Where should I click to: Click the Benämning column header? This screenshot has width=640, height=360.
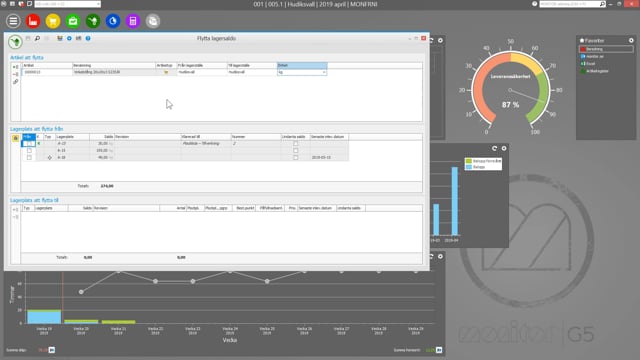click(114, 65)
